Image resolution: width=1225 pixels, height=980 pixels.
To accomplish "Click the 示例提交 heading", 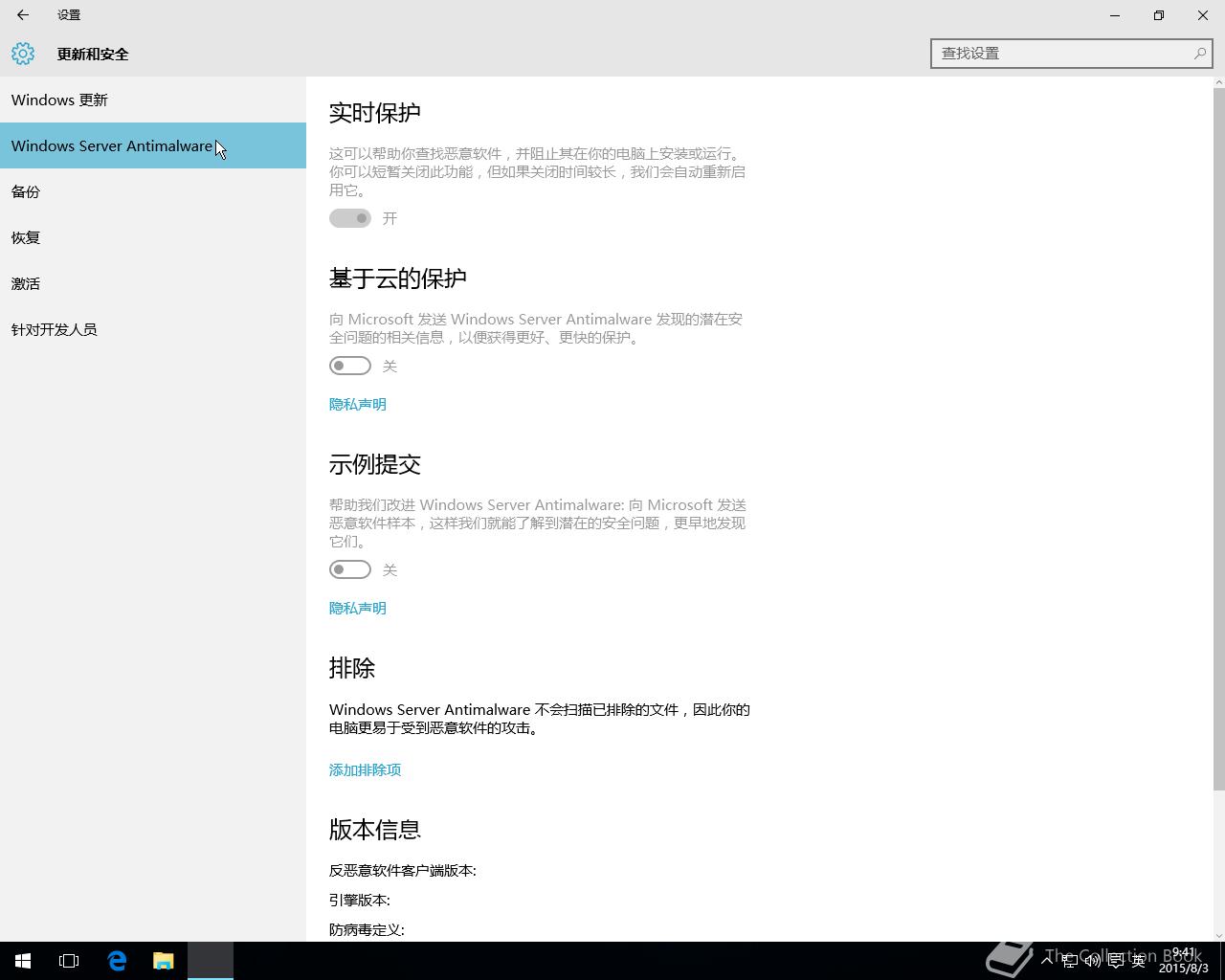I will 375,464.
